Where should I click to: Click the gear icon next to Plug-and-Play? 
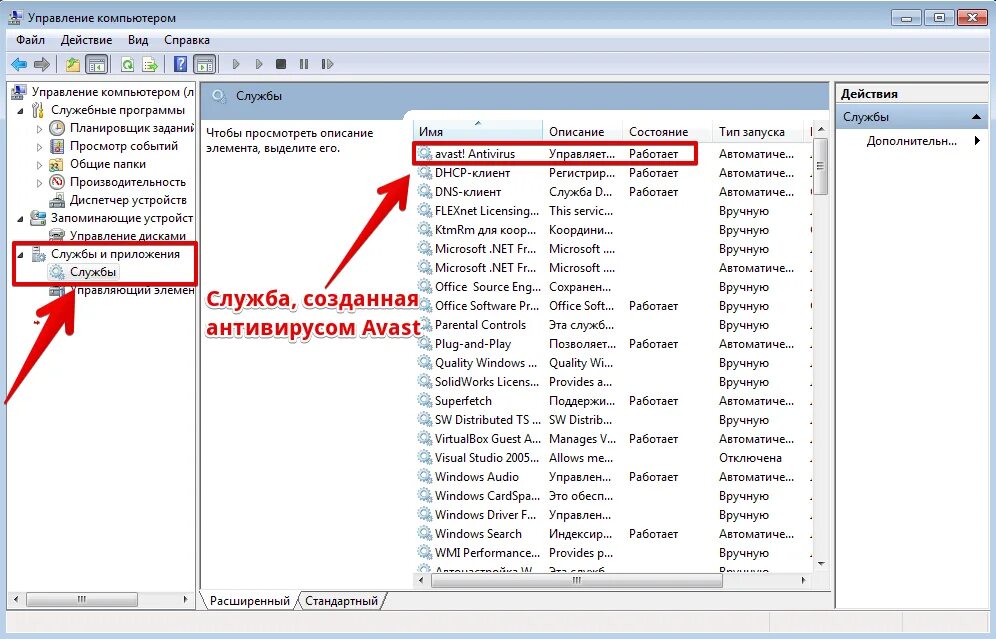click(424, 344)
